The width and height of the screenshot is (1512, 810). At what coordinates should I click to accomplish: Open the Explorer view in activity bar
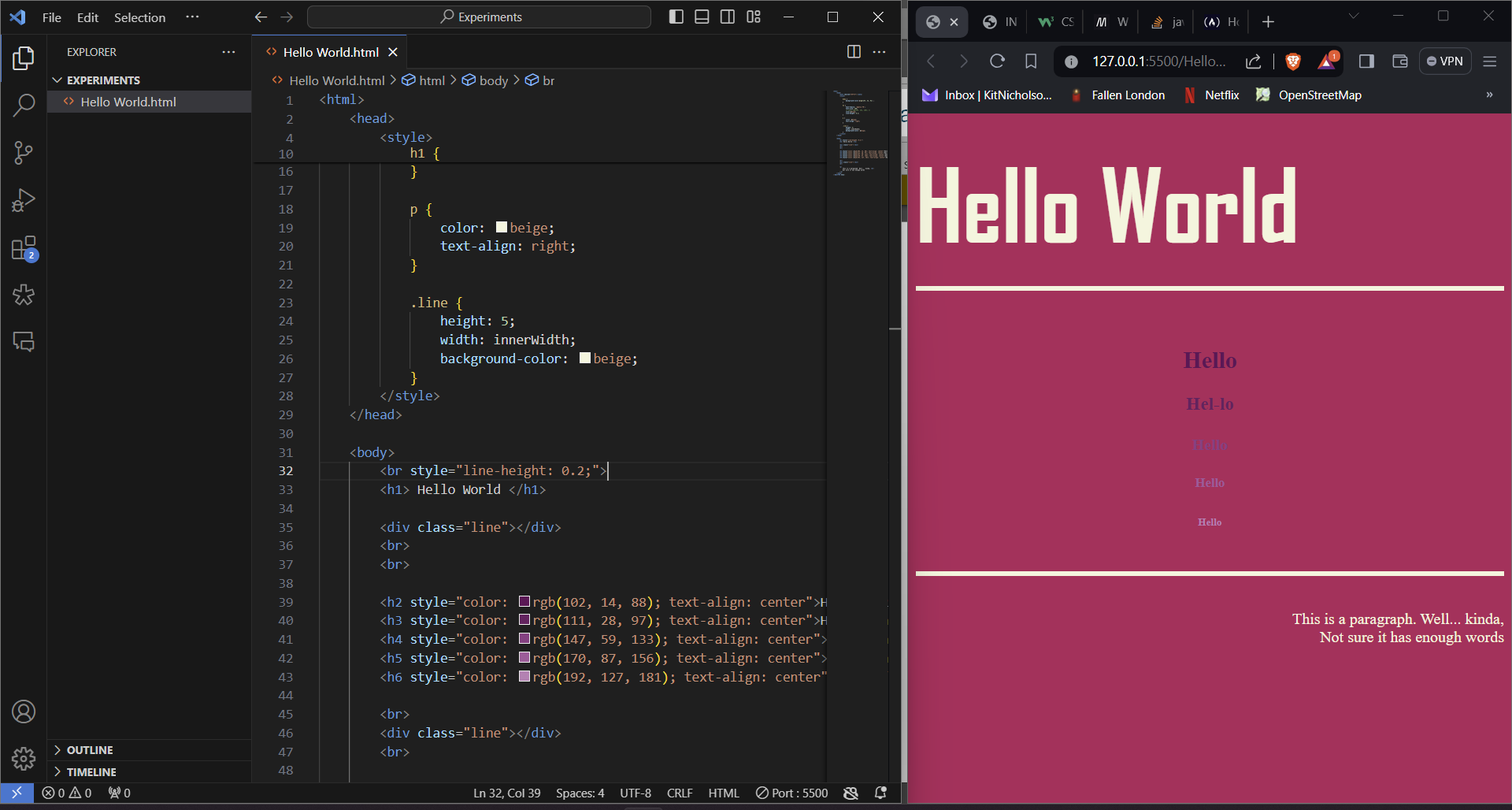pyautogui.click(x=24, y=58)
